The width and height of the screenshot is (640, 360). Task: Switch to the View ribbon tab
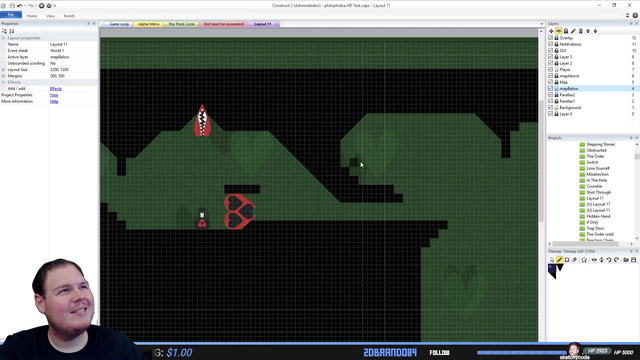tap(50, 16)
